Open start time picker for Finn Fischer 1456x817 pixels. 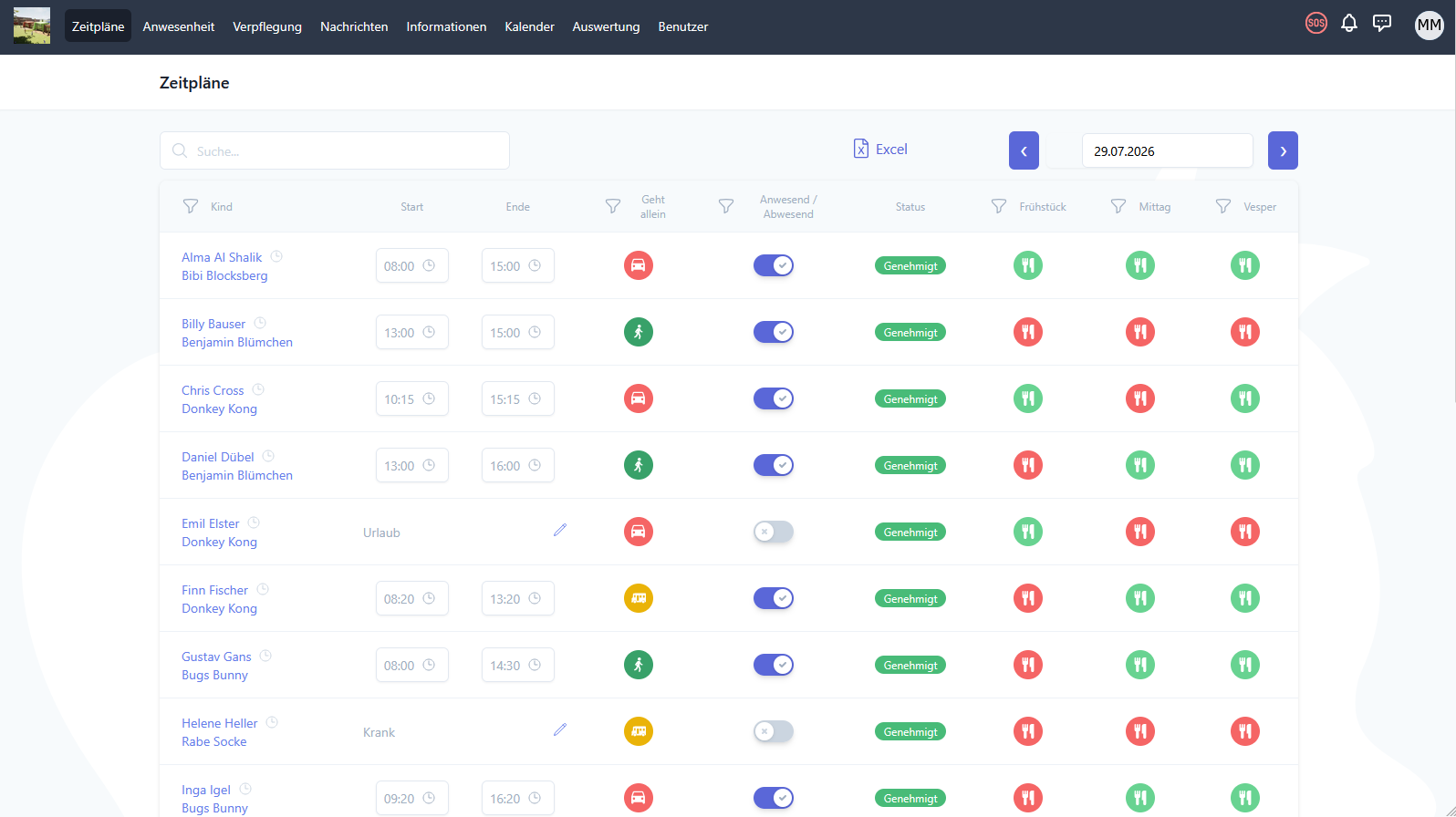pos(412,598)
